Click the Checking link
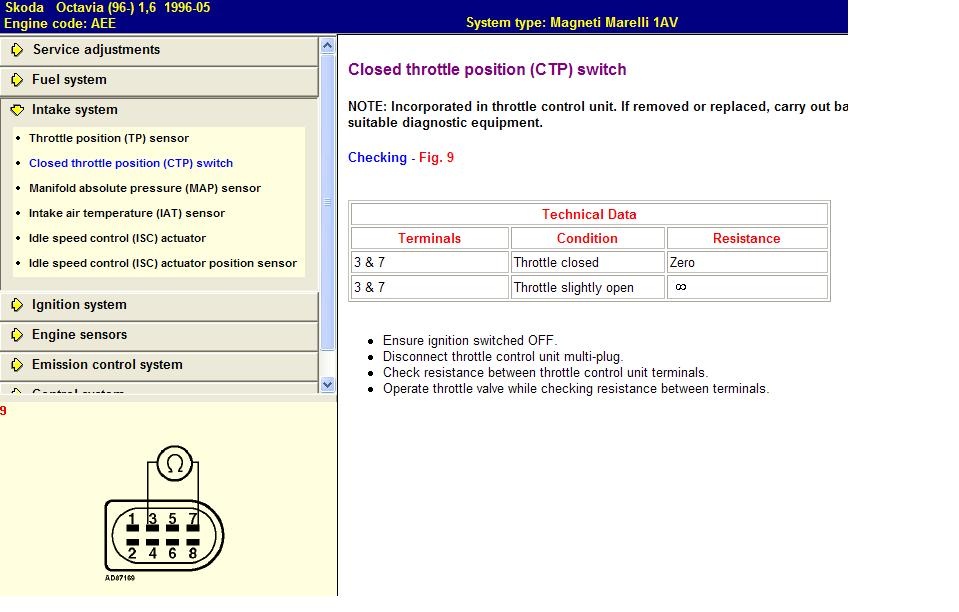959x612 pixels. [377, 158]
